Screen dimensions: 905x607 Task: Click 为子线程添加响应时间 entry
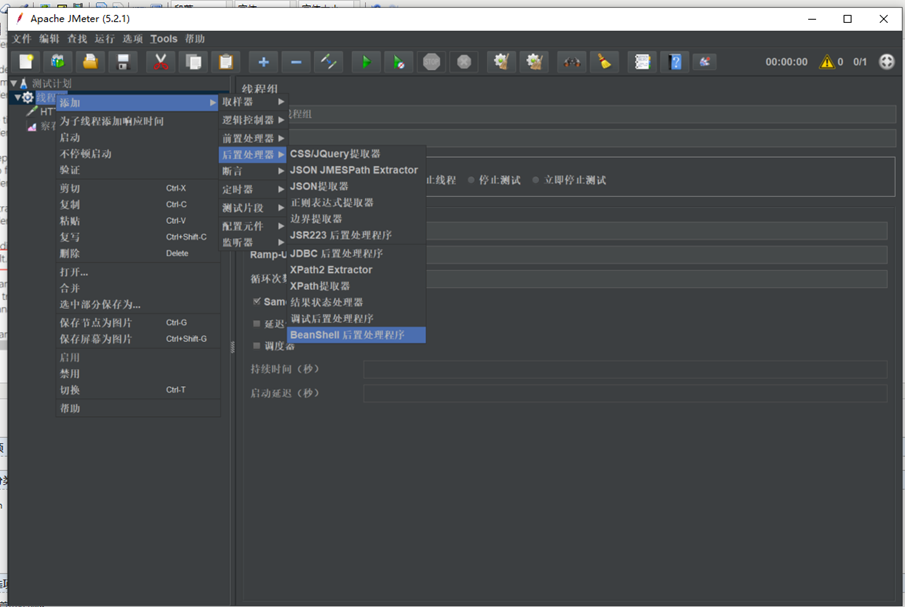click(x=138, y=121)
